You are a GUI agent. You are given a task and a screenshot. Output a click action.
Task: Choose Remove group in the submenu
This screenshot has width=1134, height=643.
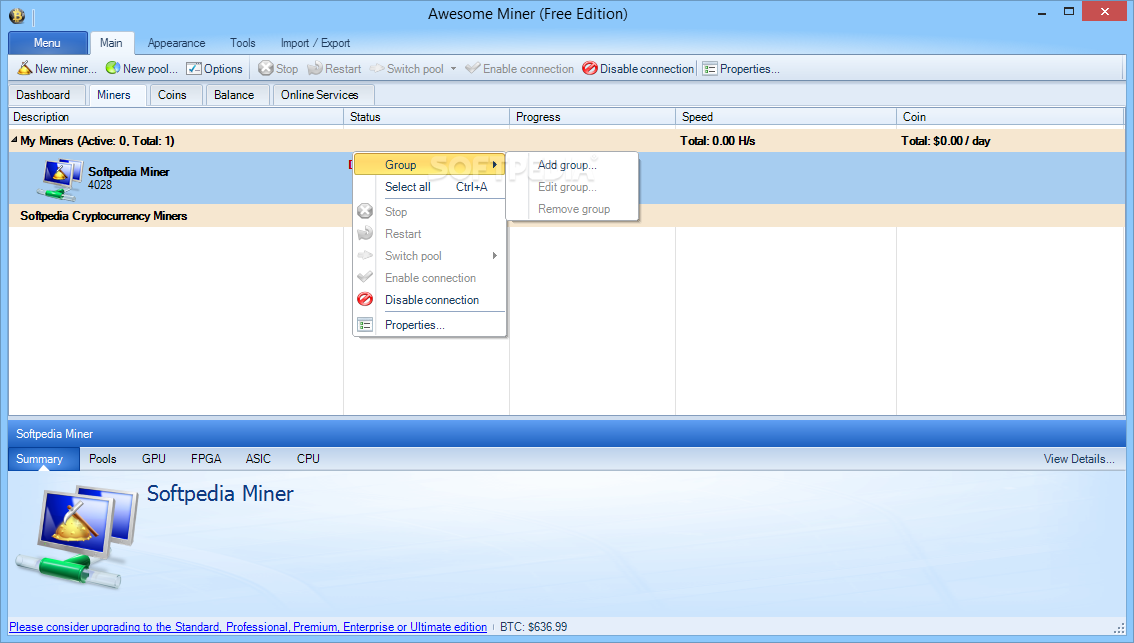point(572,209)
